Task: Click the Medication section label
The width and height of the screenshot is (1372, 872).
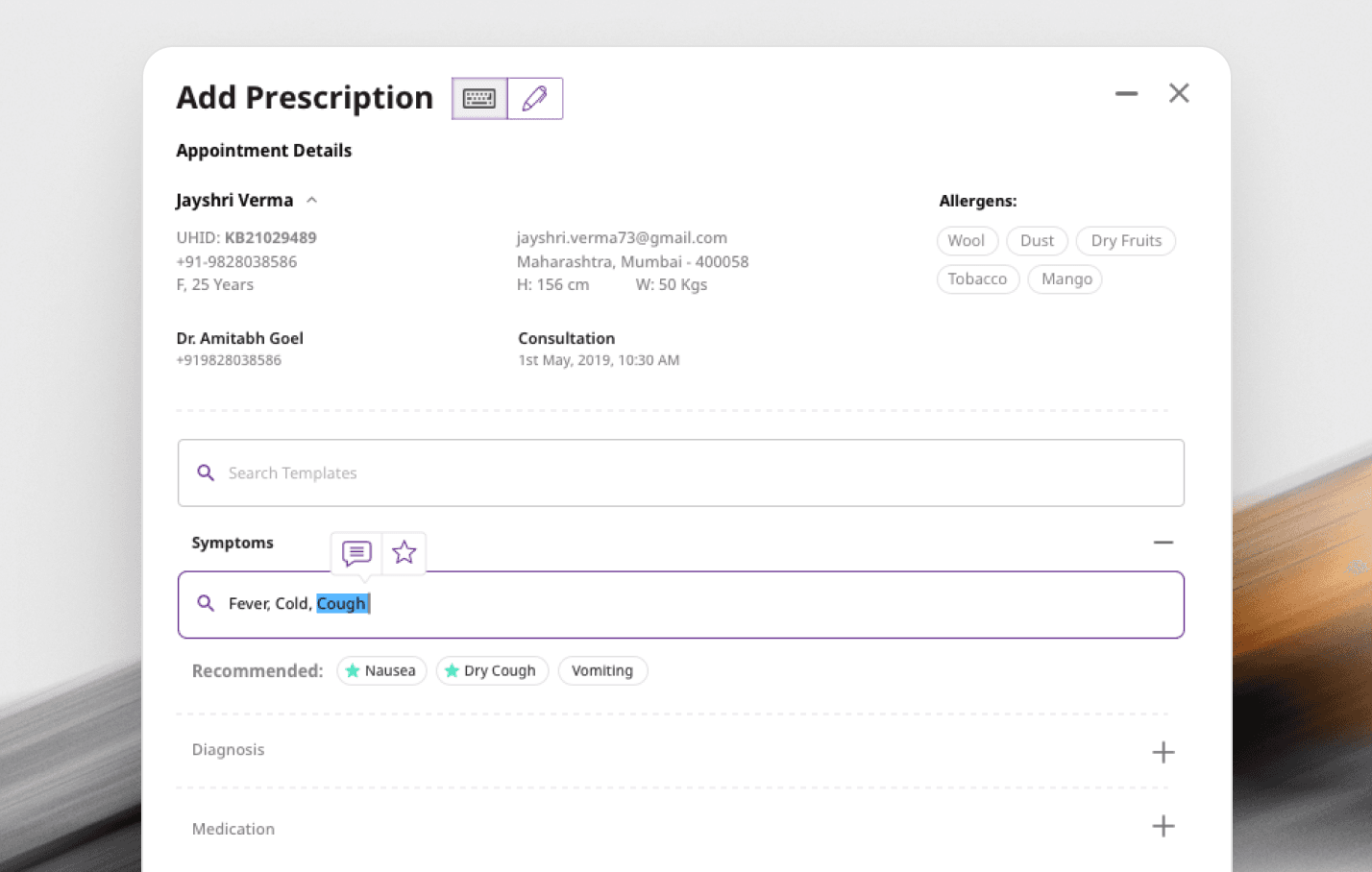Action: click(233, 829)
